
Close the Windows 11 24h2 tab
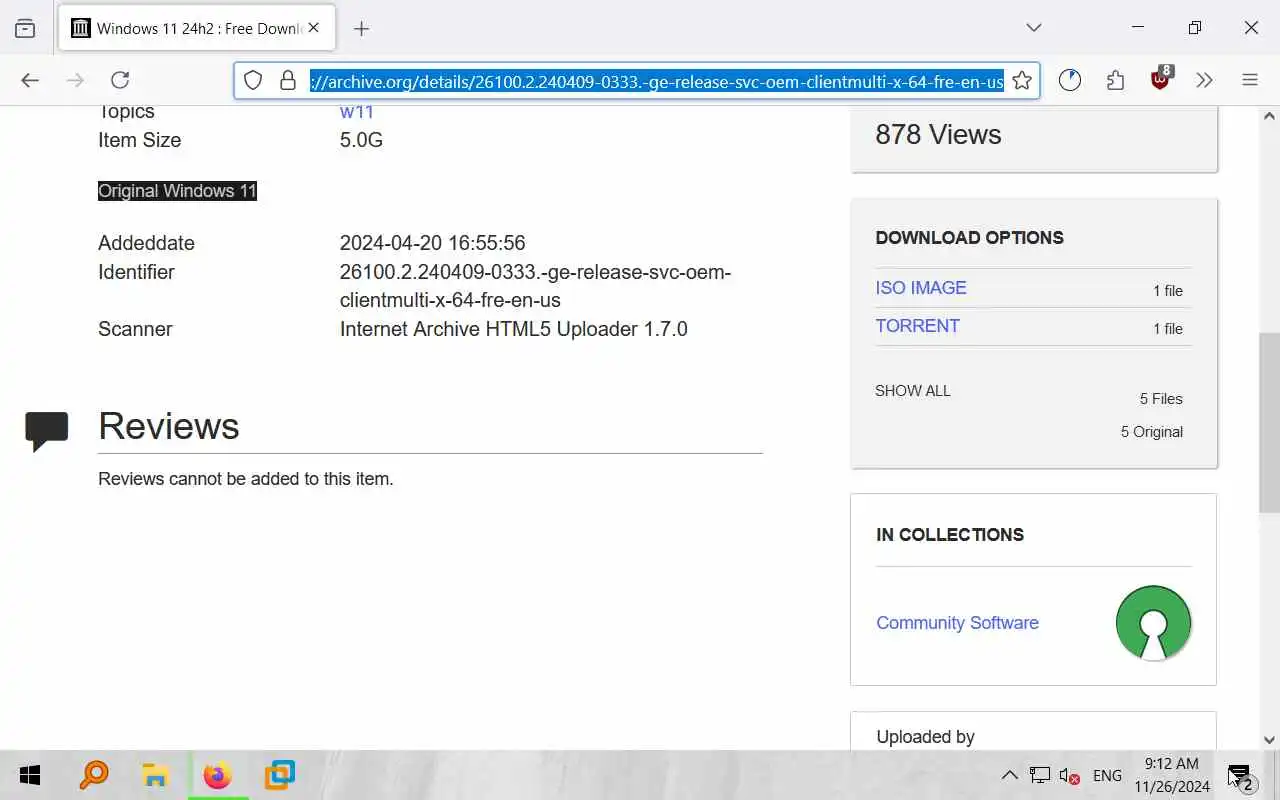tap(314, 28)
